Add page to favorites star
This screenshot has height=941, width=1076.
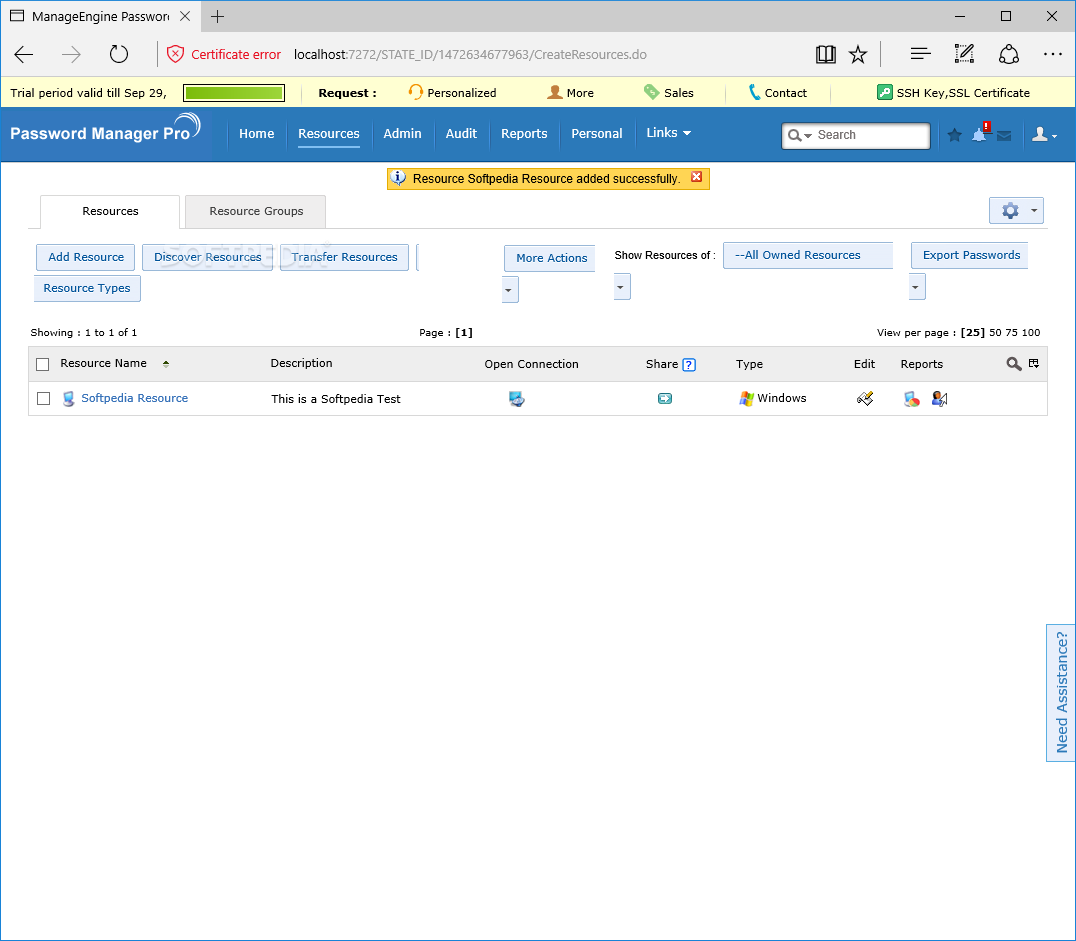858,54
